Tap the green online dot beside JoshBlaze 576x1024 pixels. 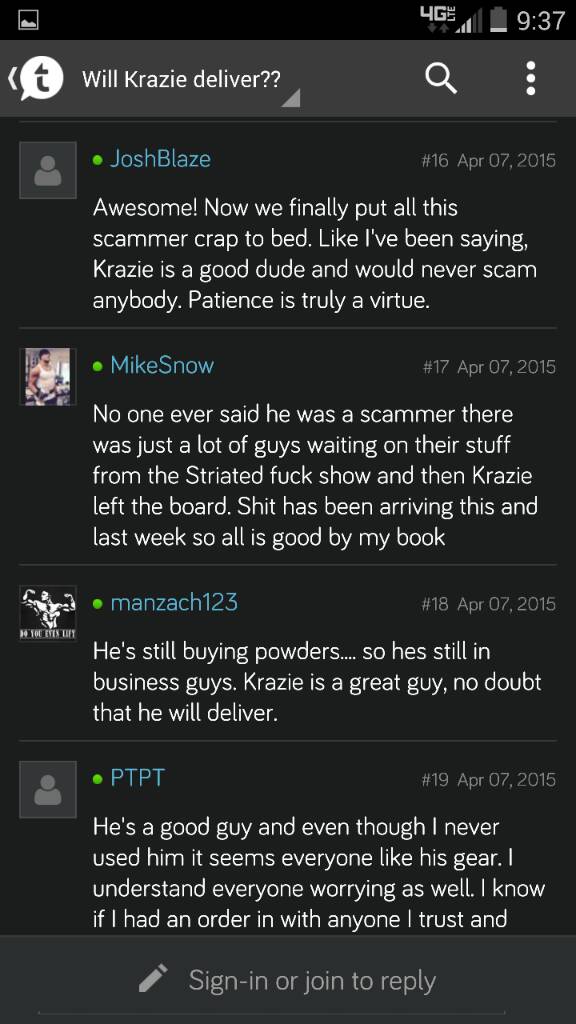click(x=98, y=160)
